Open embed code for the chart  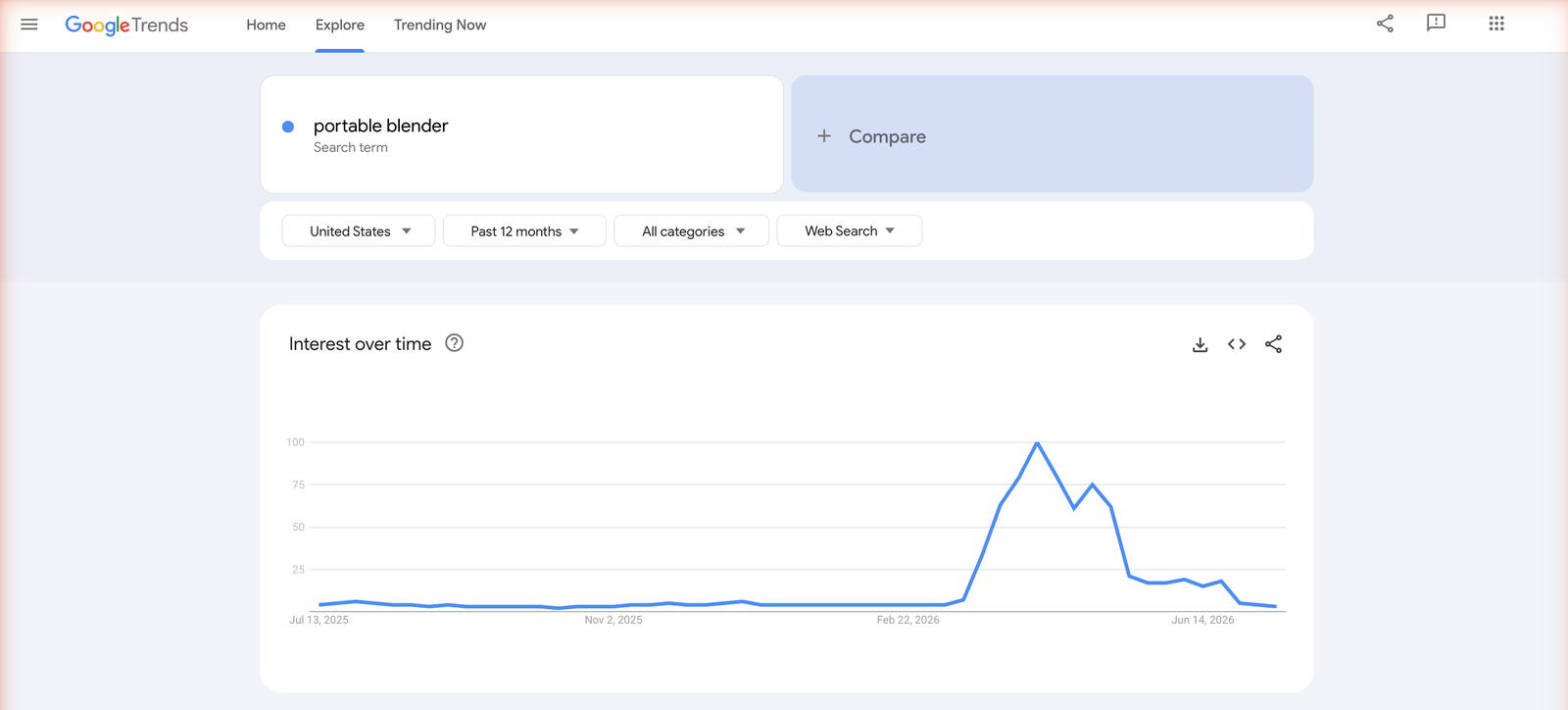point(1237,344)
